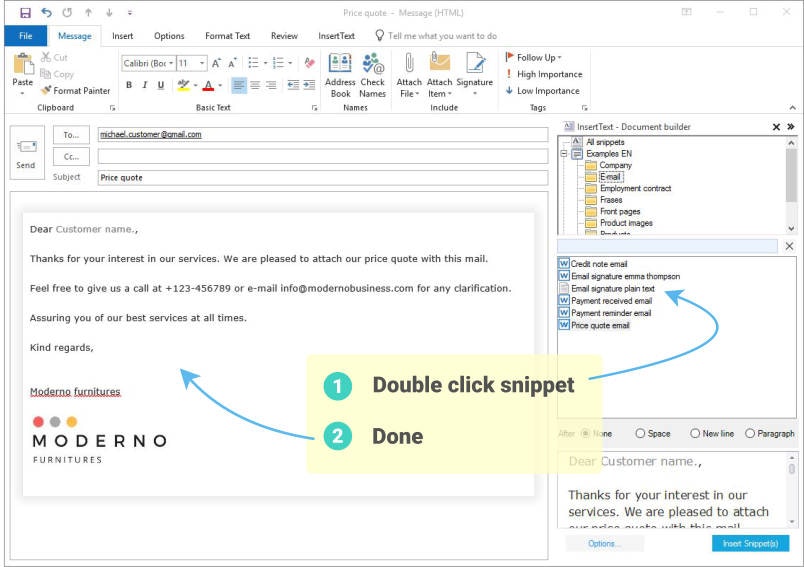Select the Credit note email snippet
This screenshot has width=804, height=567.
pyautogui.click(x=594, y=264)
